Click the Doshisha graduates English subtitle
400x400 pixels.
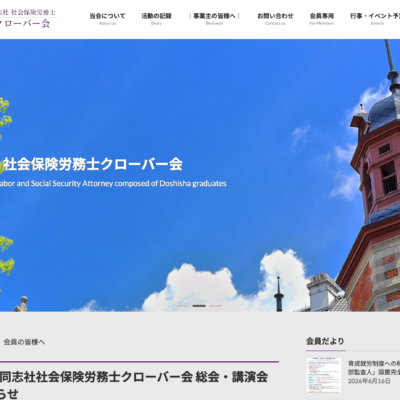113,183
